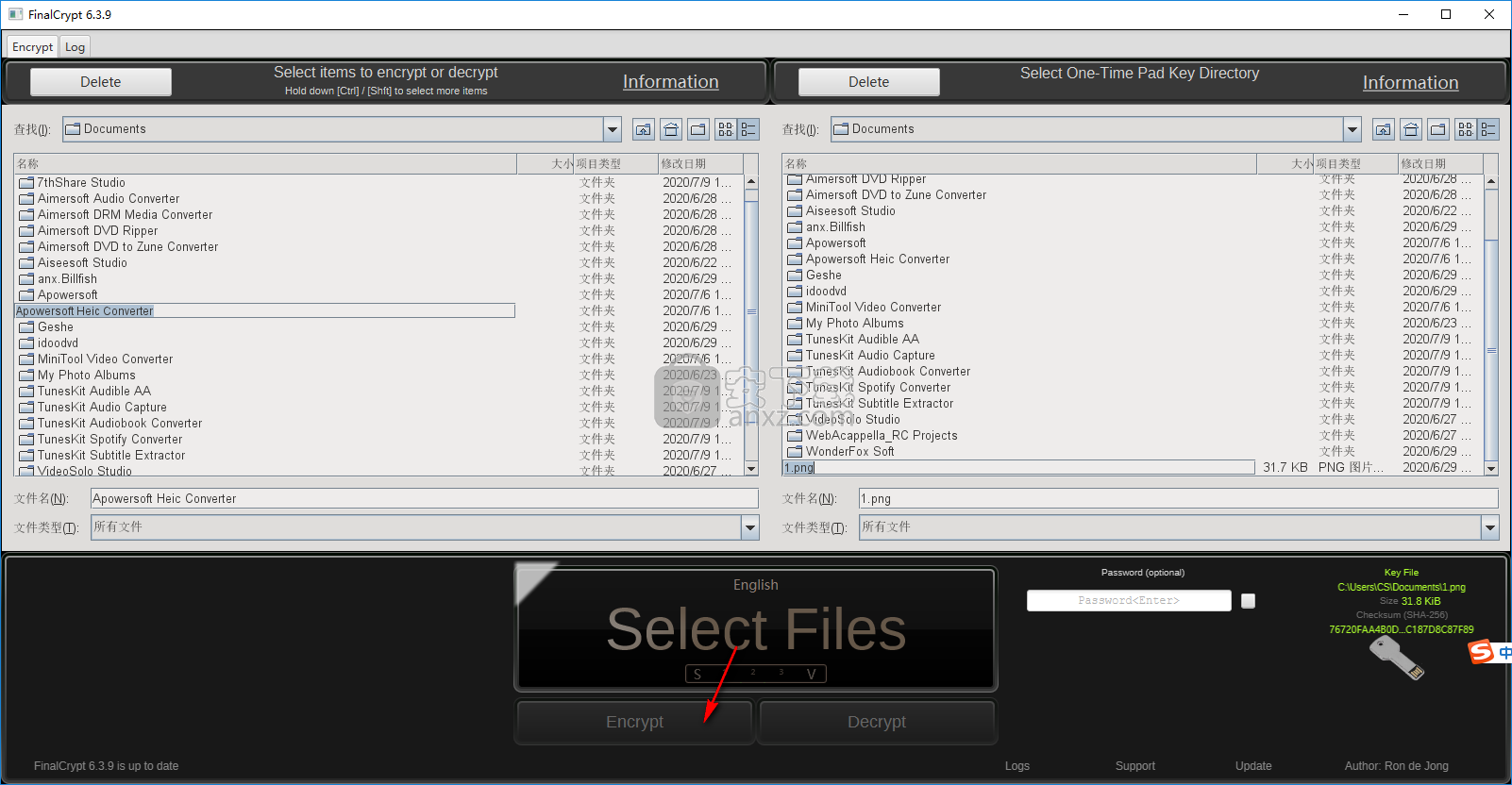Click the USB key file icon
The image size is (1512, 785).
1397,658
